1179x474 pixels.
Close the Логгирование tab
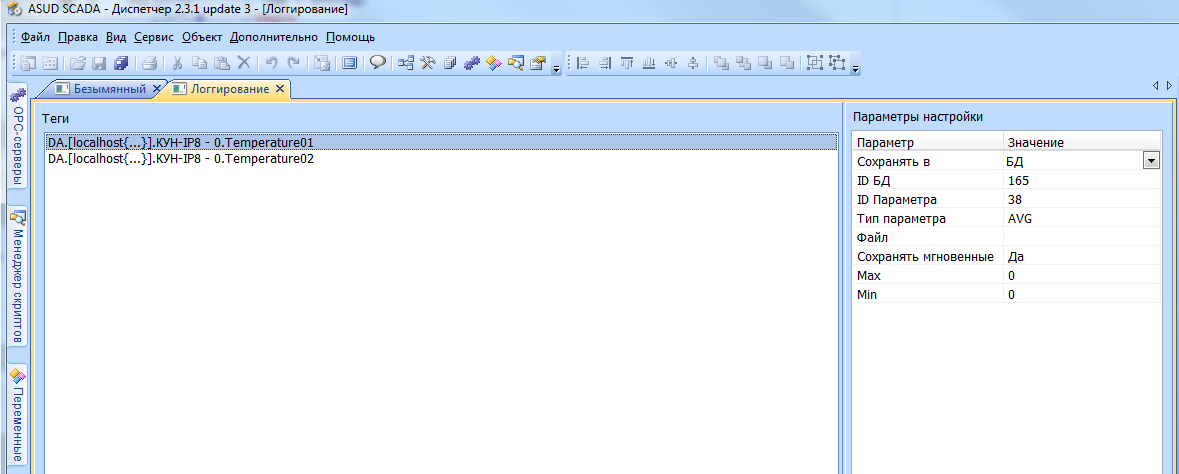click(280, 89)
